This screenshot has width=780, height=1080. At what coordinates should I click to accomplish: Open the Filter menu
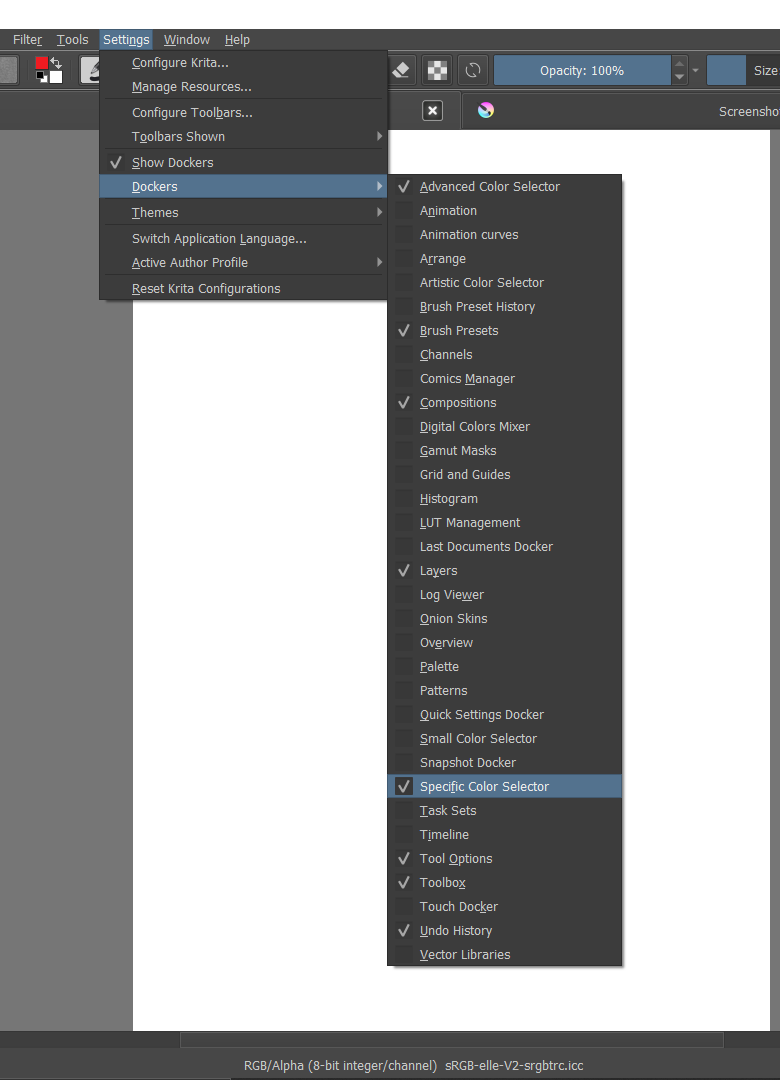(28, 40)
